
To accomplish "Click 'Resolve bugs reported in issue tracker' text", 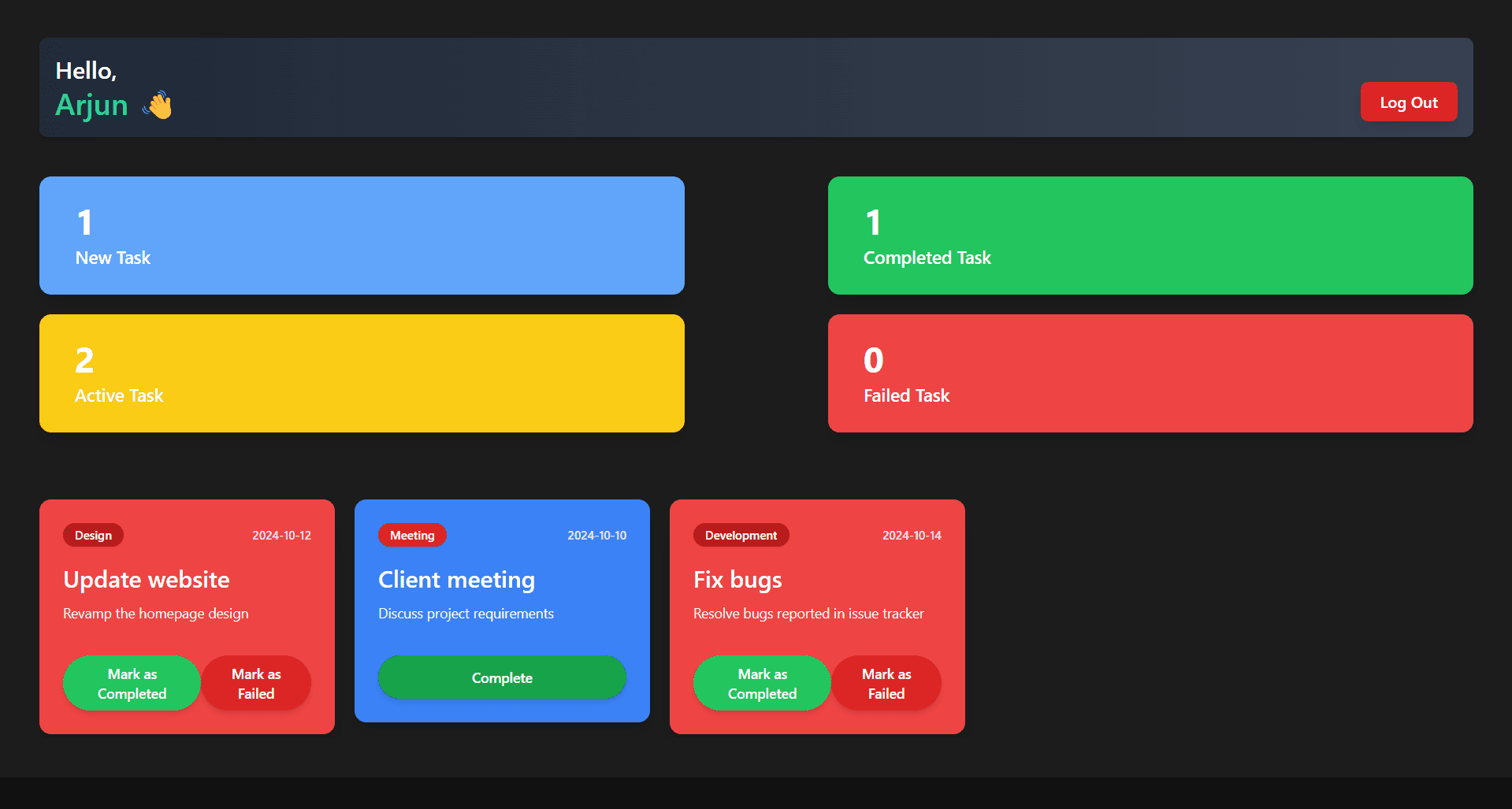I will [x=808, y=614].
